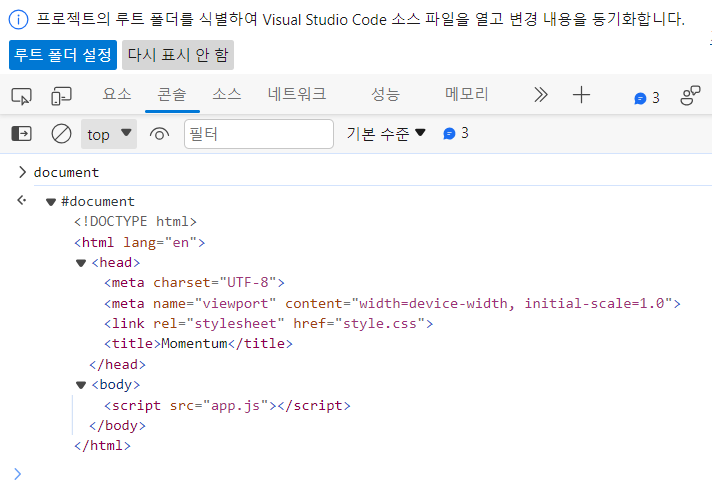This screenshot has width=712, height=495.
Task: Select the 콘솔 tab
Action: [172, 94]
